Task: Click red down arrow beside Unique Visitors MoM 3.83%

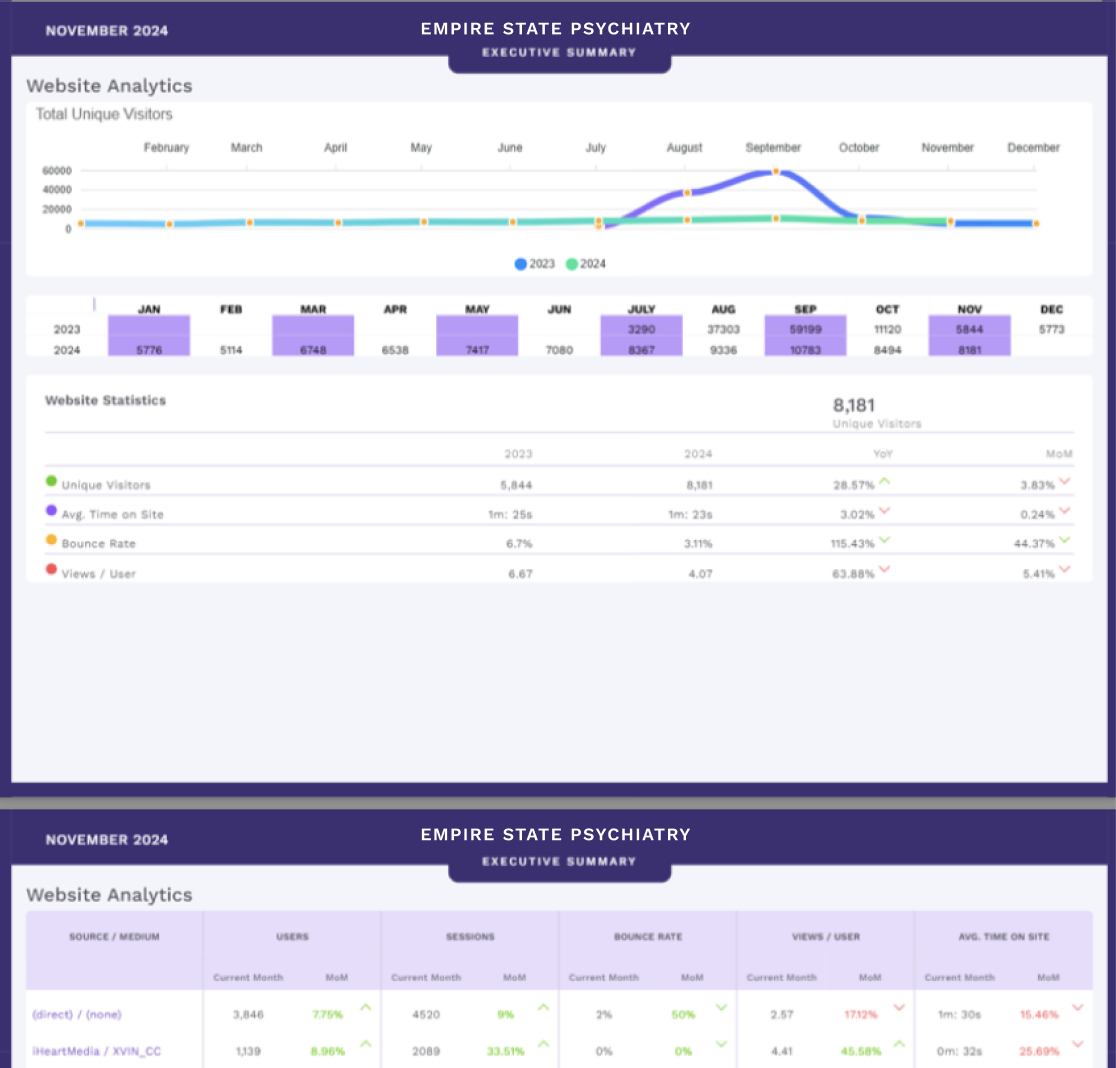Action: click(x=1064, y=482)
